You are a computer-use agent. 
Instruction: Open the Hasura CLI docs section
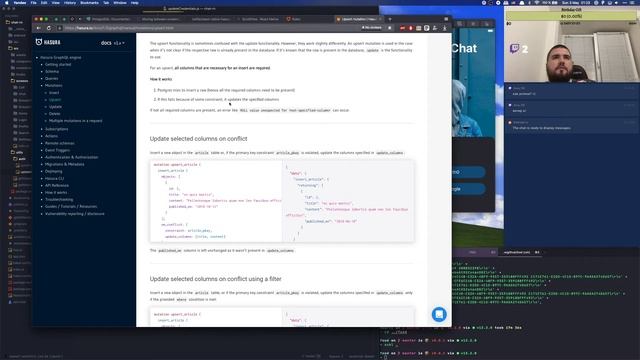pos(54,178)
